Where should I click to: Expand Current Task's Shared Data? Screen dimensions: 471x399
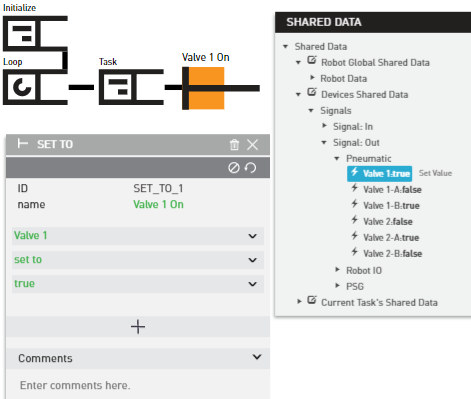[x=299, y=302]
